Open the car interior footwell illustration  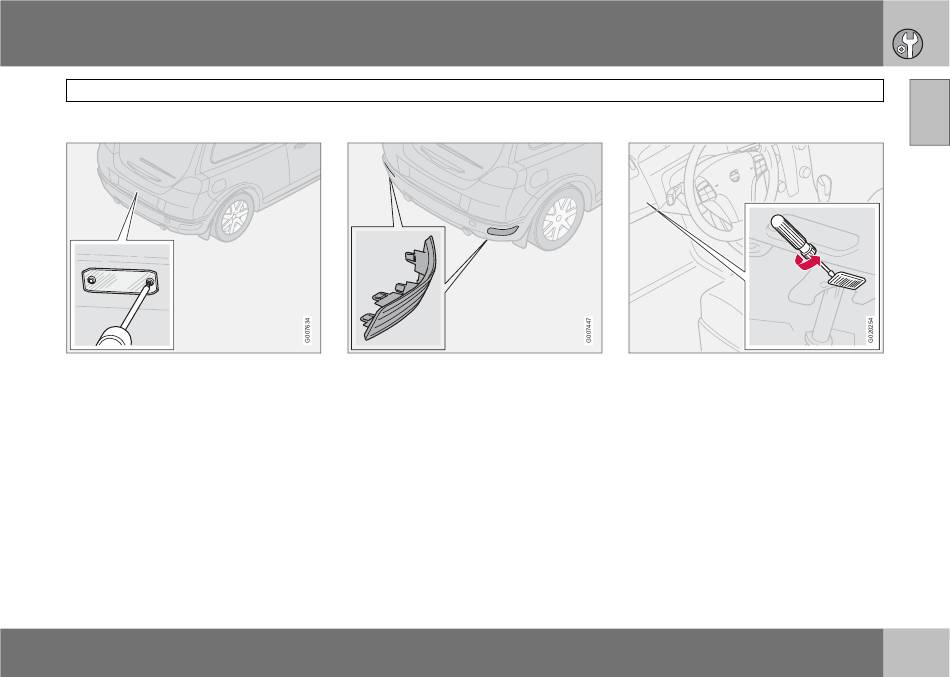(756, 248)
